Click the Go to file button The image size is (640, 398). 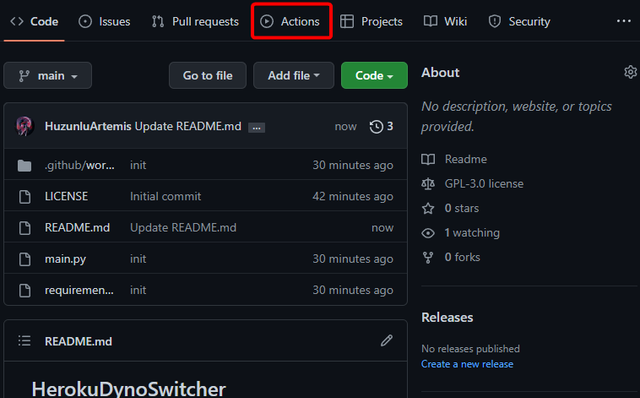(208, 76)
